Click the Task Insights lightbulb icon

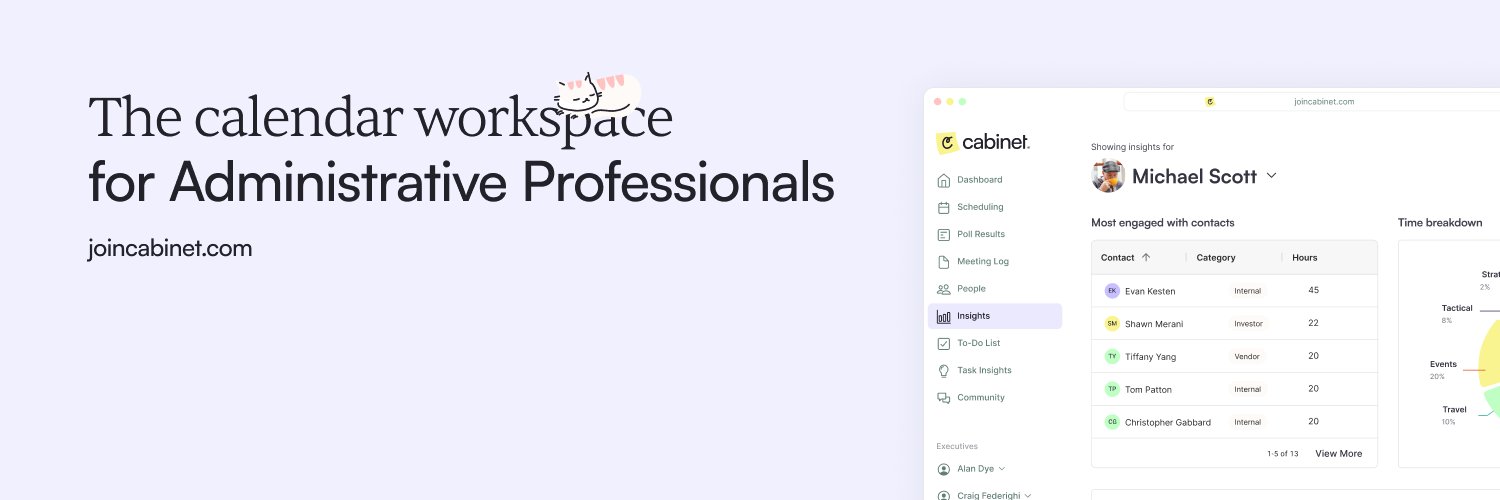coord(943,370)
